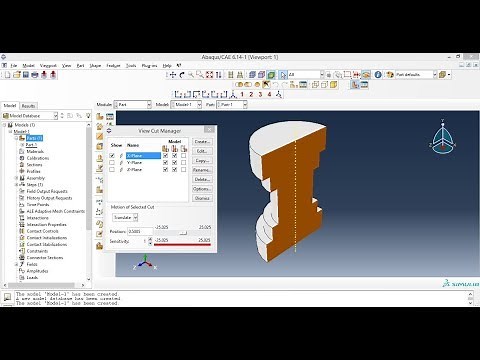Click the Copy... button
Screen dimensions: 480x360
click(x=202, y=160)
